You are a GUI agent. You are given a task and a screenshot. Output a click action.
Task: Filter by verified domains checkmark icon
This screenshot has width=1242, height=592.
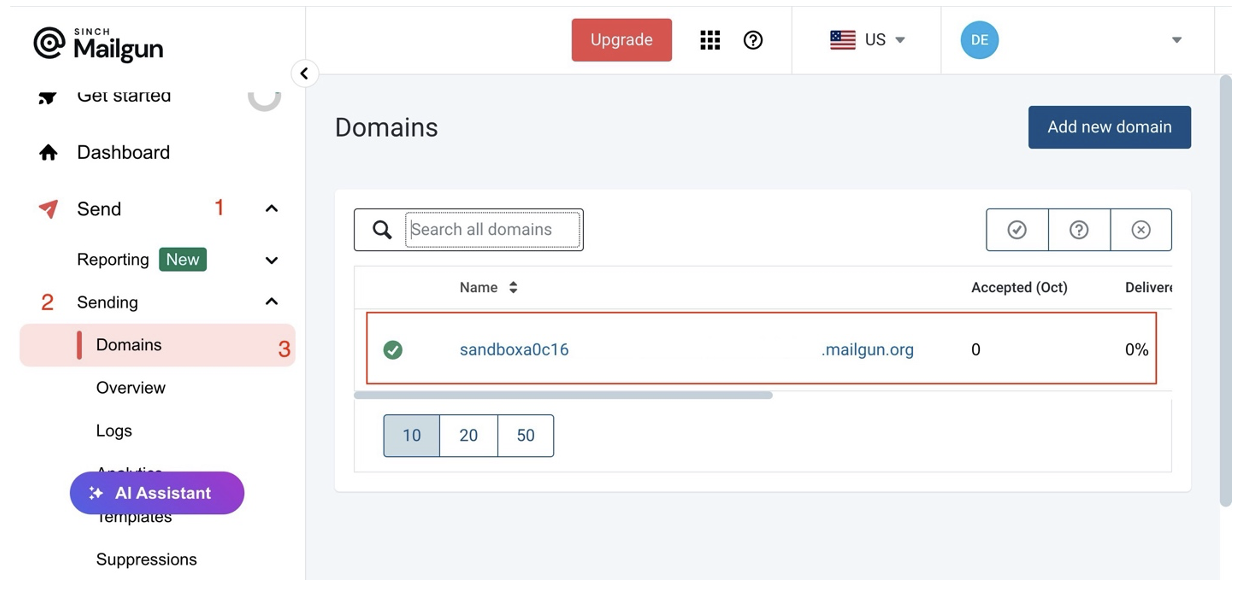(x=1017, y=230)
